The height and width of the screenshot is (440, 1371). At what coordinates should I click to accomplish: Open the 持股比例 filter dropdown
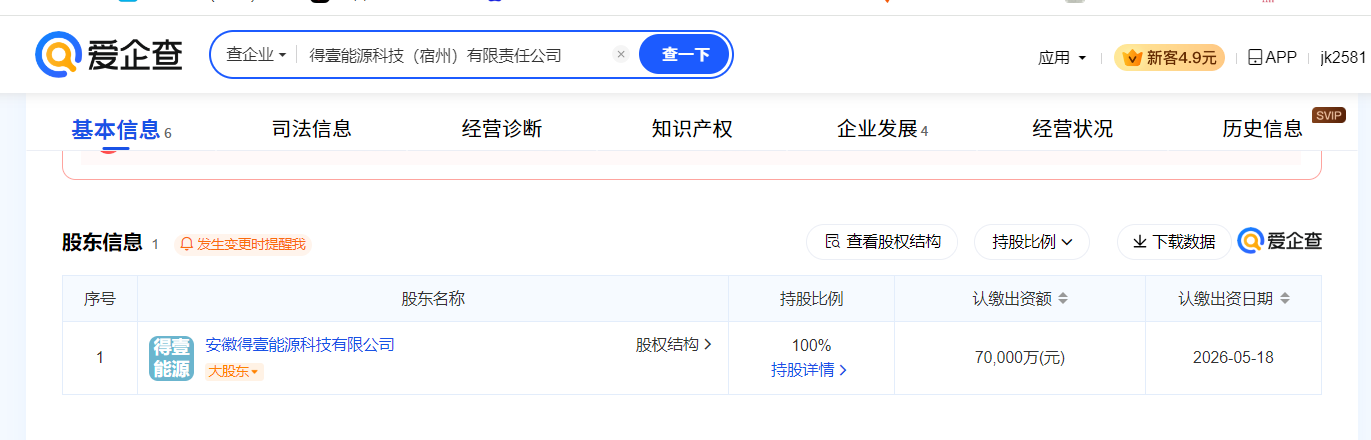coord(1032,242)
